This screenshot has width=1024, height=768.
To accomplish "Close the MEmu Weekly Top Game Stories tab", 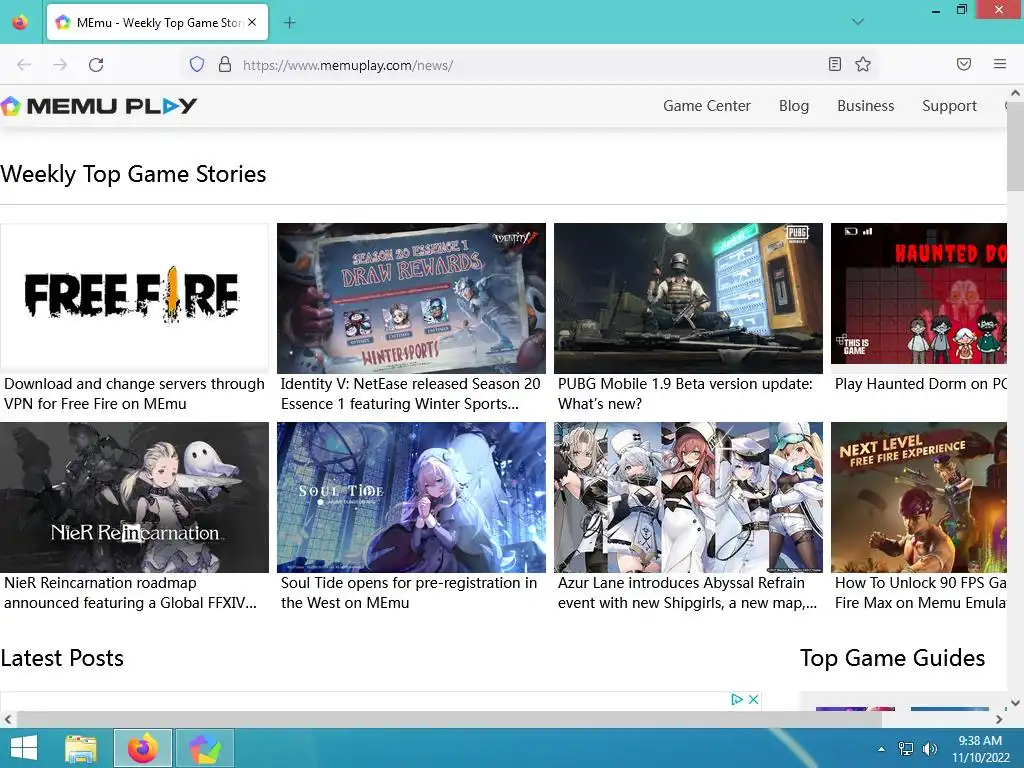I will 252,22.
